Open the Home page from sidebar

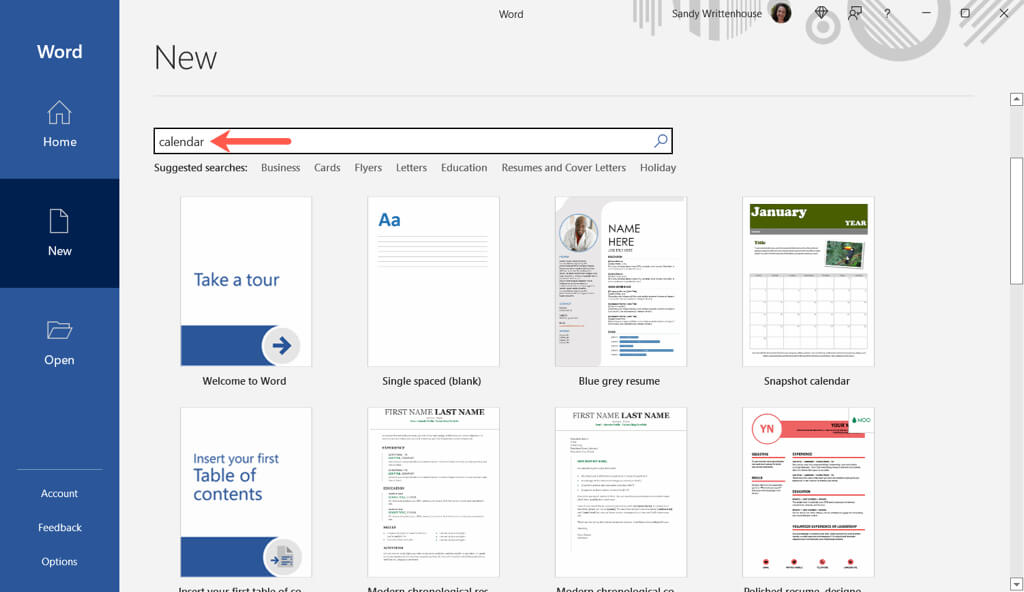pos(59,124)
